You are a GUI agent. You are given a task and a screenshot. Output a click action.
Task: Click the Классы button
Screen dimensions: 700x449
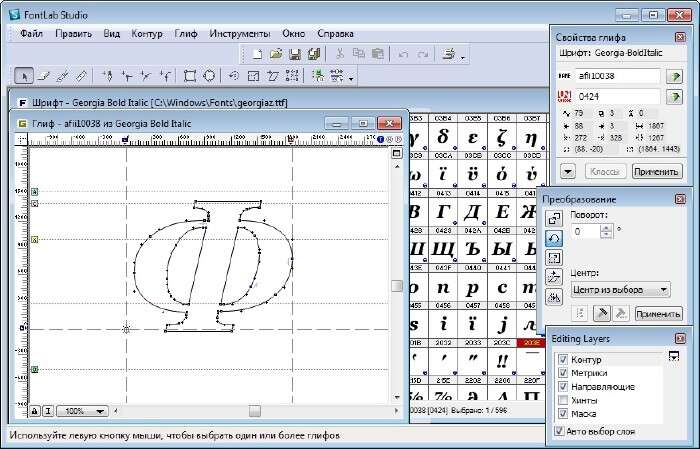pos(604,171)
